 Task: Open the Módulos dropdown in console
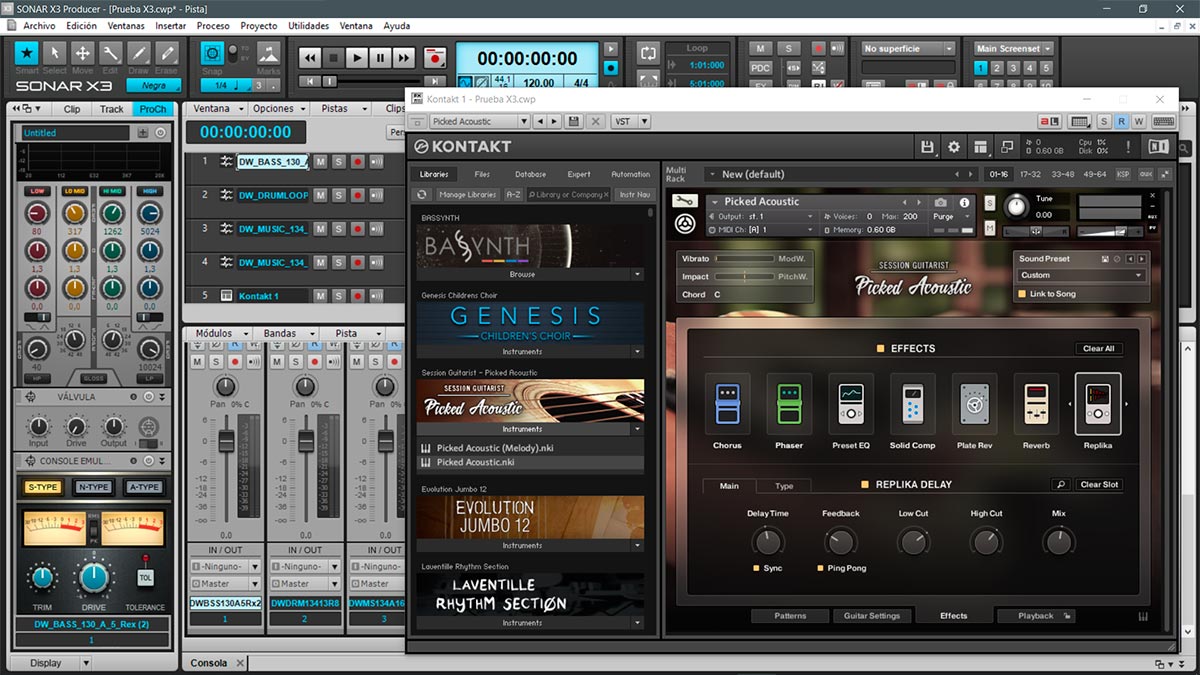[220, 333]
